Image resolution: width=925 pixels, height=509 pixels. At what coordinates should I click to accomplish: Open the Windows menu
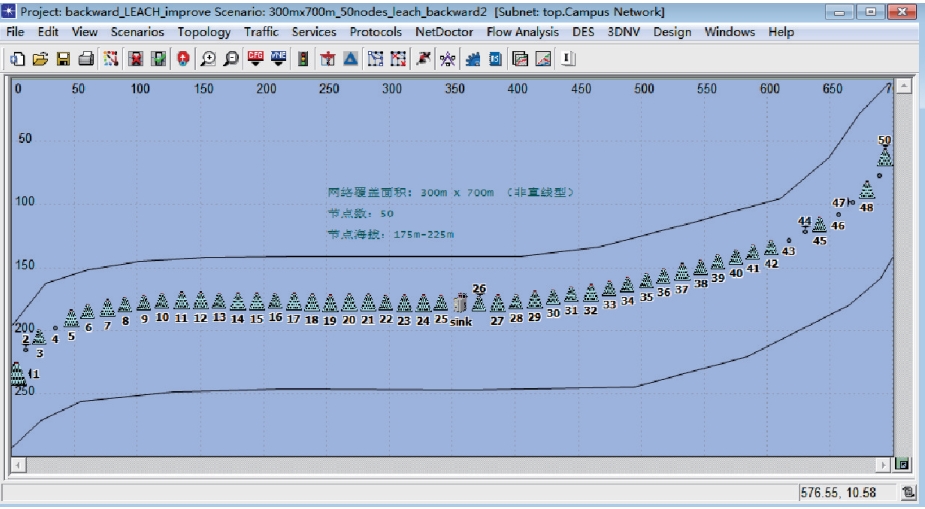tap(729, 32)
